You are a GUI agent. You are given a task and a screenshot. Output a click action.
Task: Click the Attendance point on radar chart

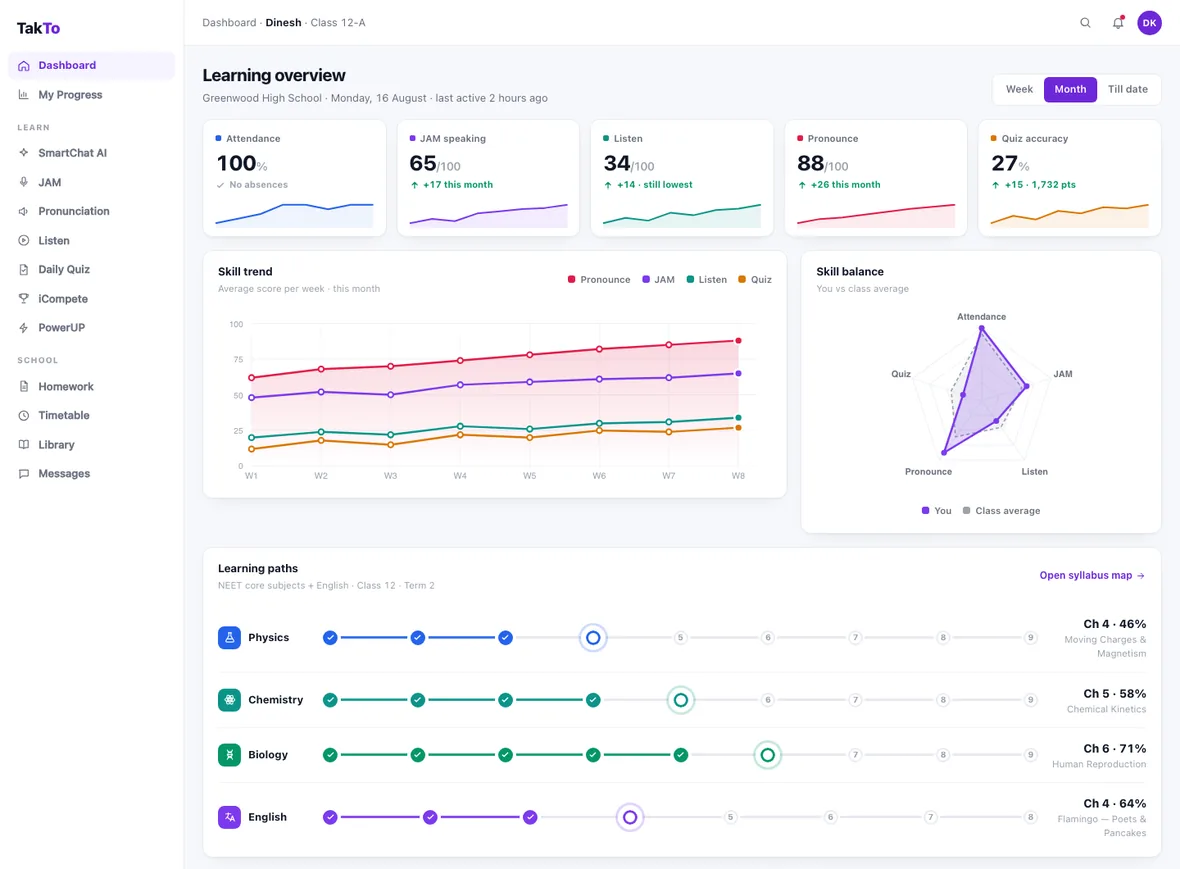pyautogui.click(x=981, y=328)
